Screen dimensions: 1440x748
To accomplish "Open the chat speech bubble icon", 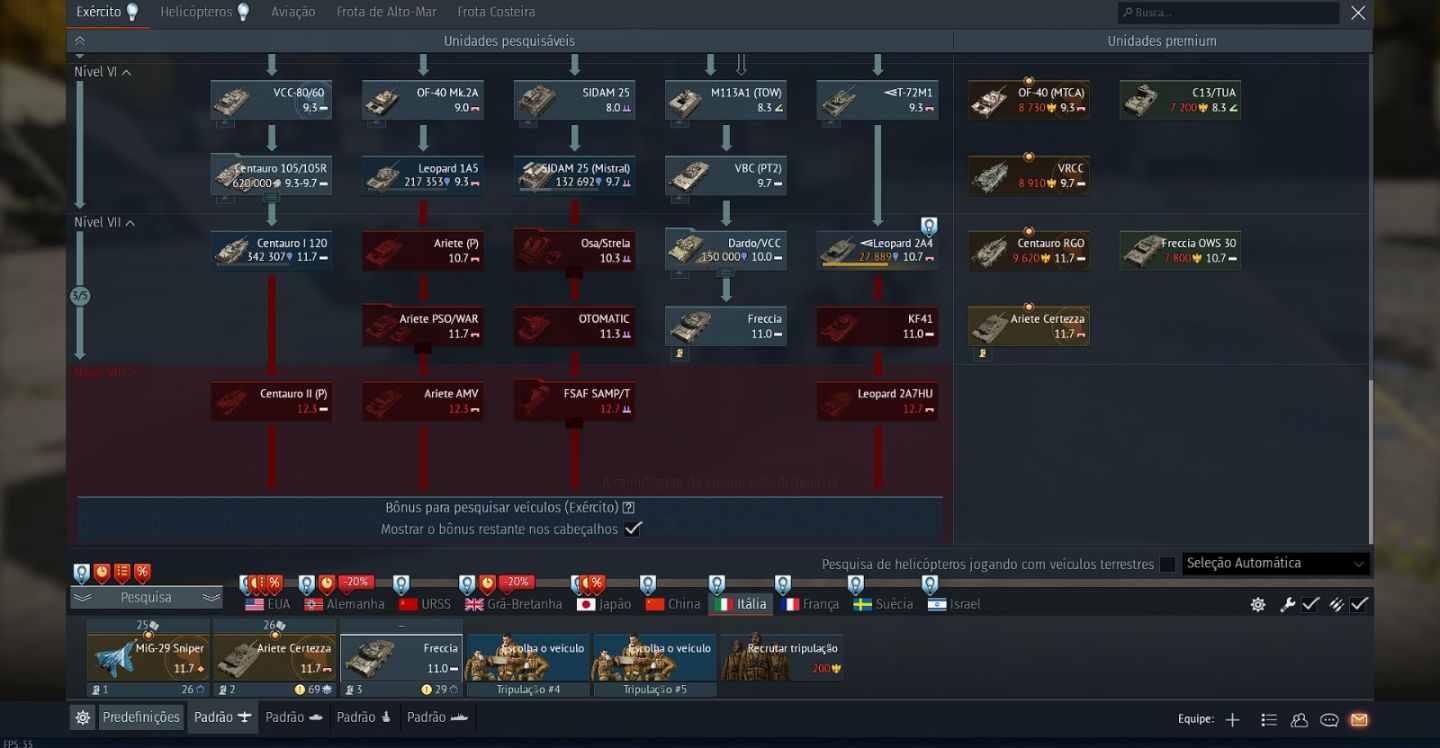I will coord(1329,719).
